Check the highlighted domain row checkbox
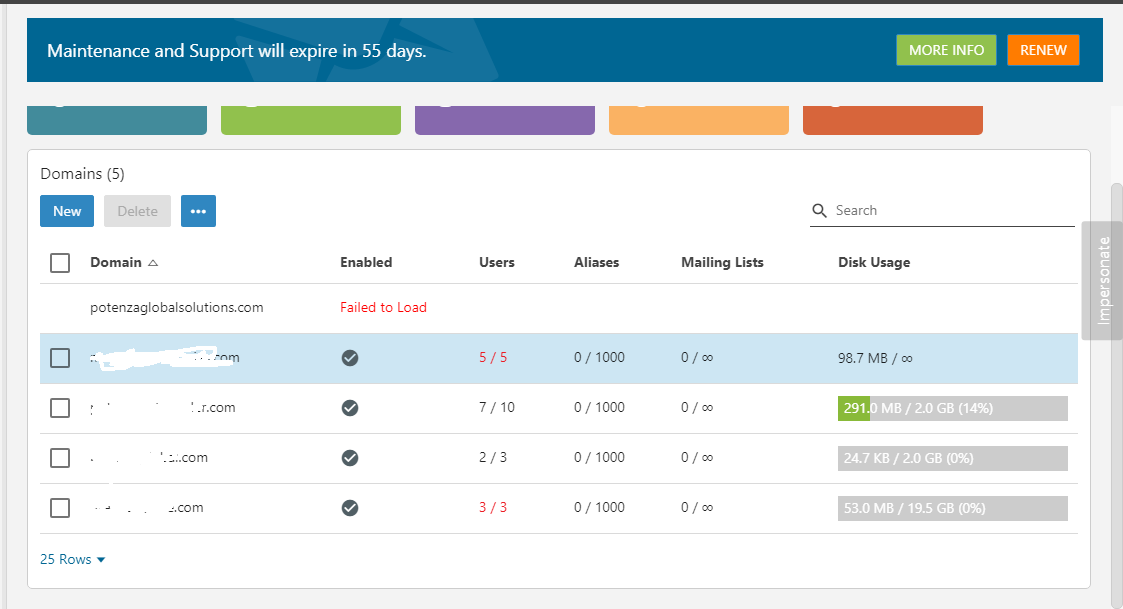This screenshot has width=1123, height=609. click(60, 358)
